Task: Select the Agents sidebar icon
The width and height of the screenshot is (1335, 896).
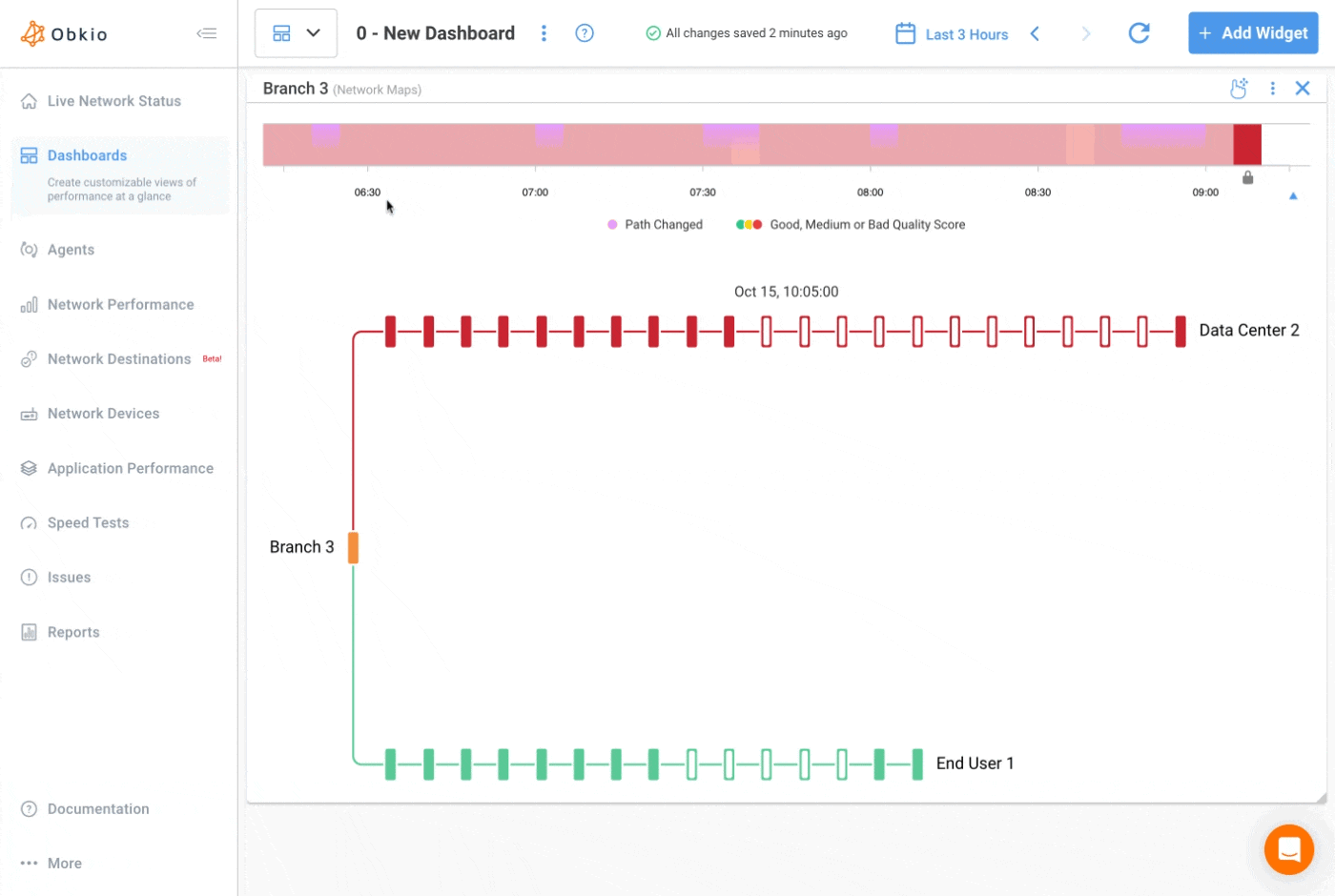Action: 29,249
